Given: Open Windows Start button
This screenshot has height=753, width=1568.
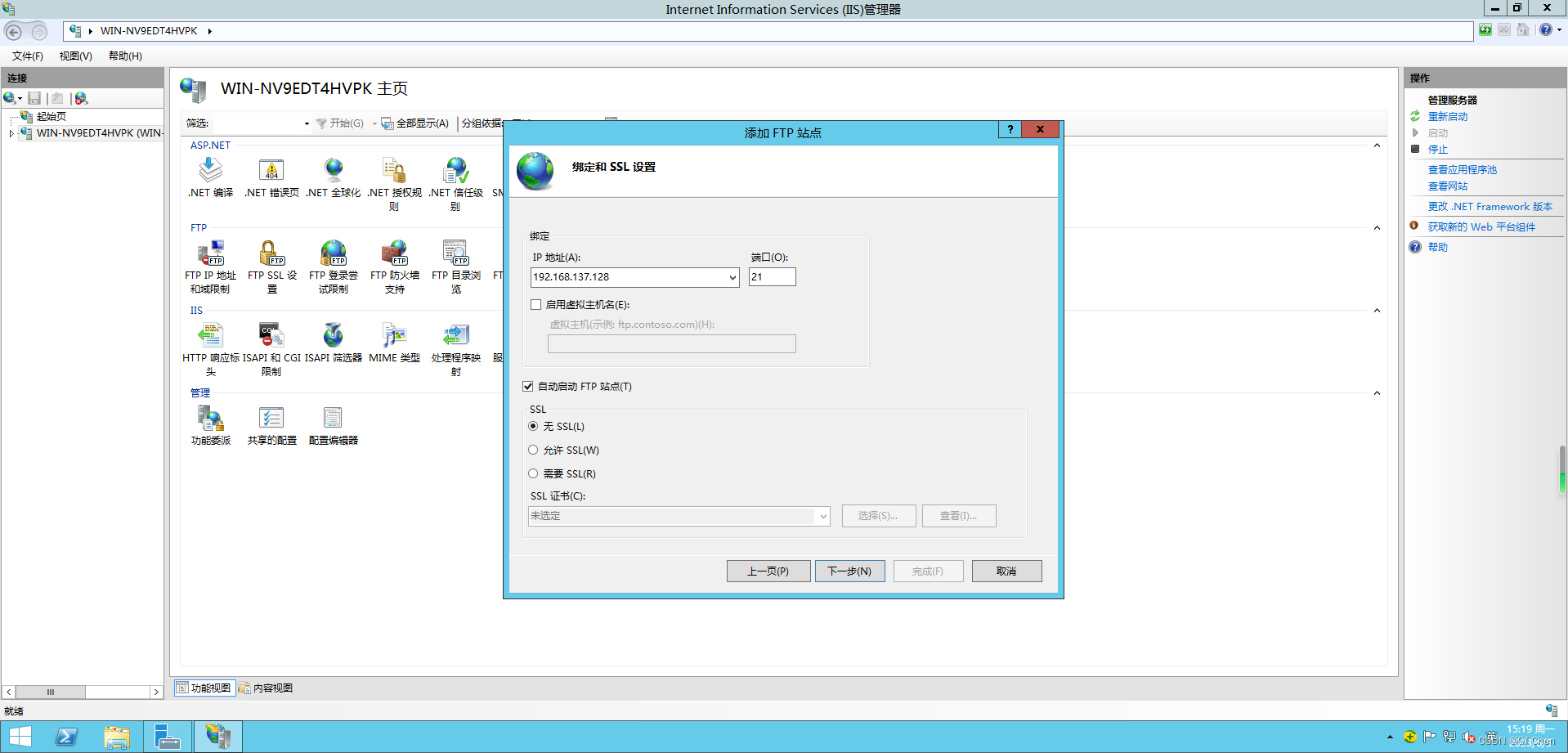Looking at the screenshot, I should pos(20,737).
